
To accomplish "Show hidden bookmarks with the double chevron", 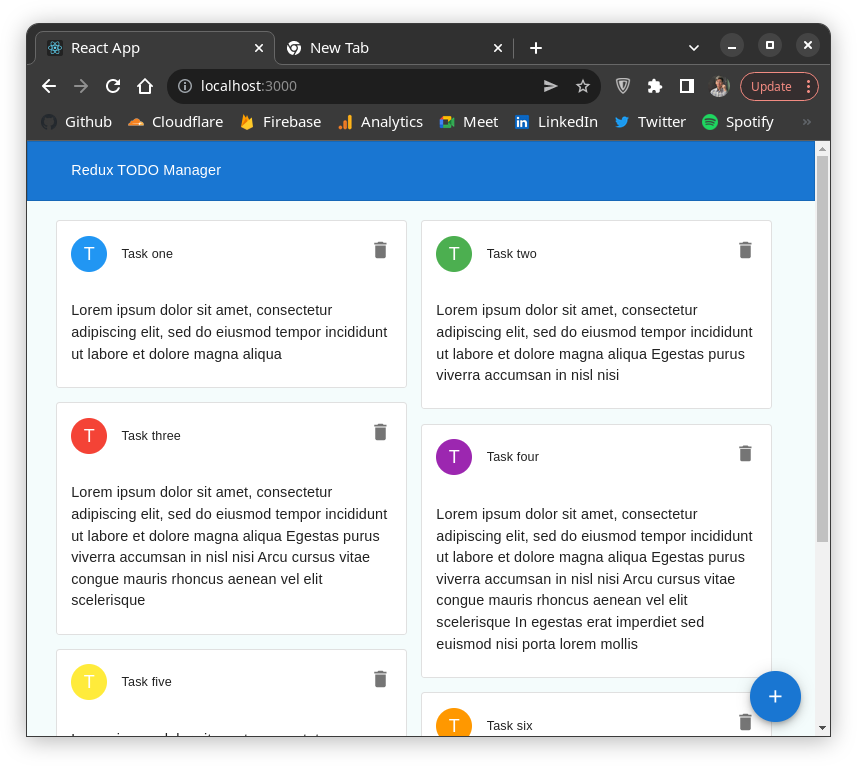I will (807, 122).
